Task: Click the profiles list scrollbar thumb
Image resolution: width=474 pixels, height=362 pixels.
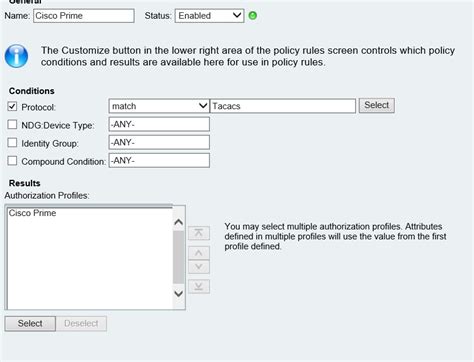Action: click(179, 257)
